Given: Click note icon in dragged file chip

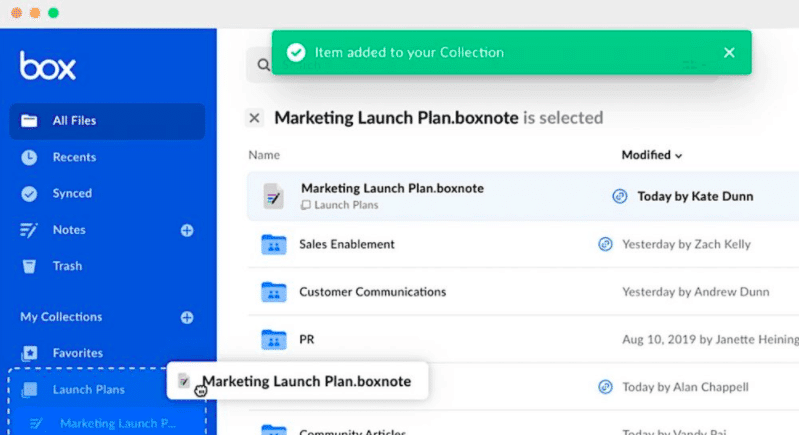Looking at the screenshot, I should (x=184, y=380).
